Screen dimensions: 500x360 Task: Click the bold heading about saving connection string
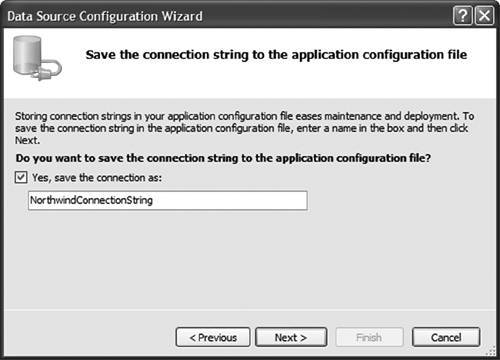276,55
